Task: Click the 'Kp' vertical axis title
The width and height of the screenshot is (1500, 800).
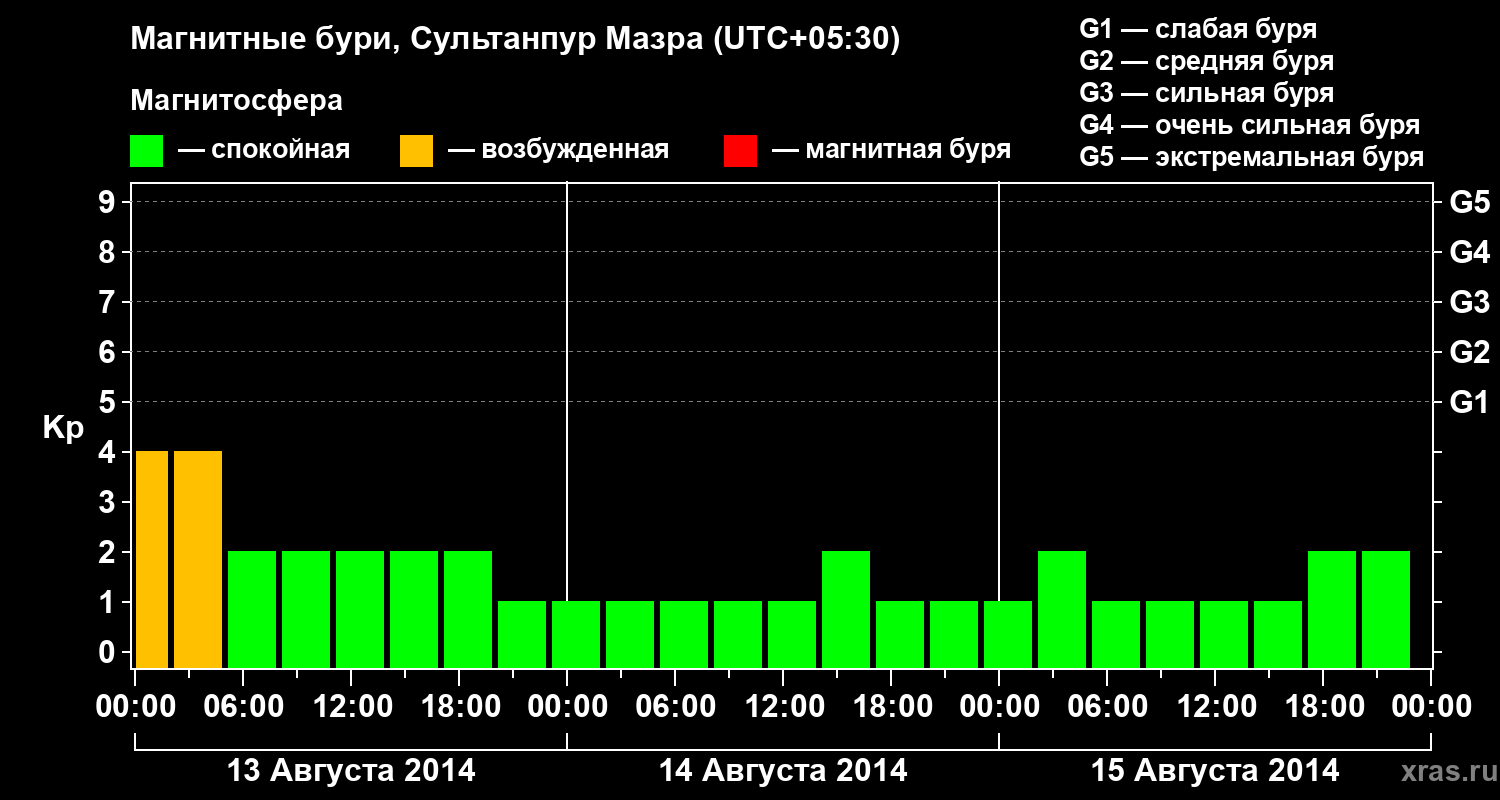Action: (62, 428)
